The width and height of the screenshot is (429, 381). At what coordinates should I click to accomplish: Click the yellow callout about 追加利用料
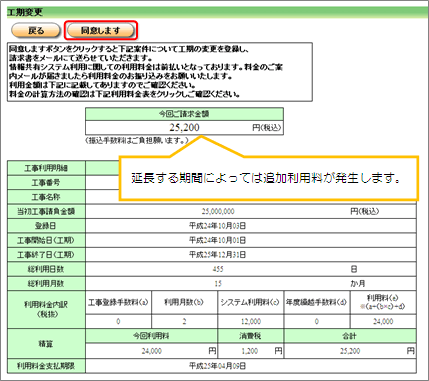(269, 178)
